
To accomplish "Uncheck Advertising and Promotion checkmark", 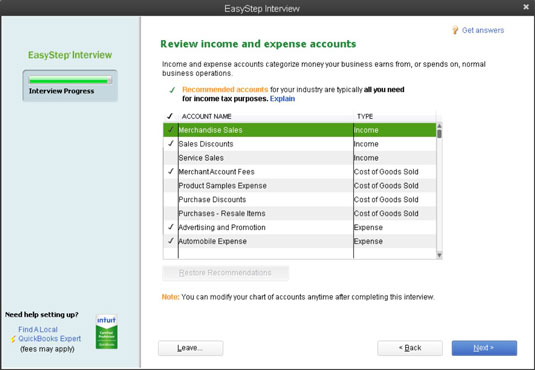I will pyautogui.click(x=171, y=227).
